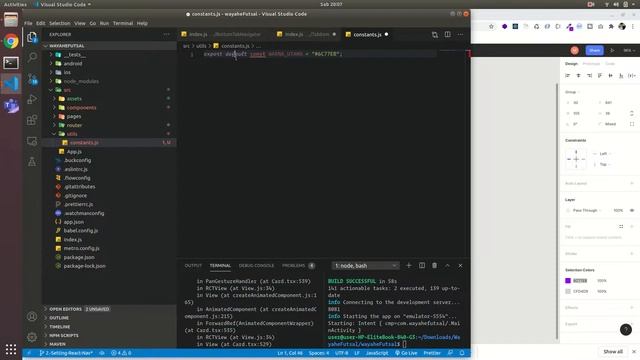Split the terminal panel
The image size is (640, 360).
coord(422,265)
